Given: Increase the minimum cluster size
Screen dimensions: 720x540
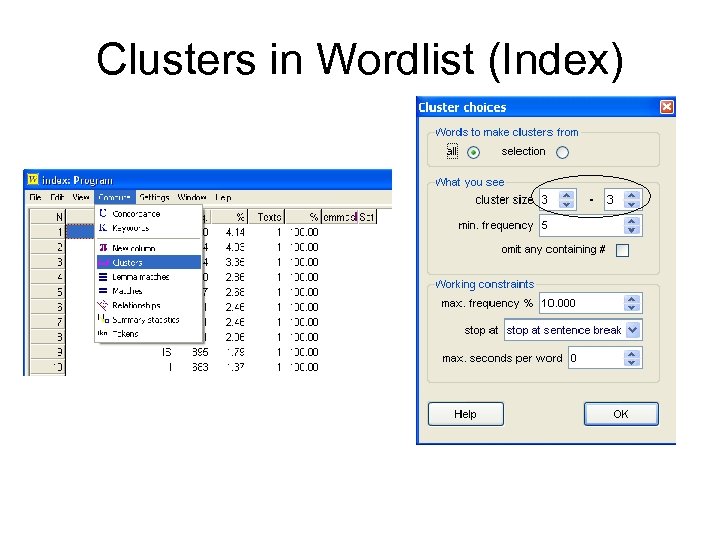Looking at the screenshot, I should coord(567,195).
